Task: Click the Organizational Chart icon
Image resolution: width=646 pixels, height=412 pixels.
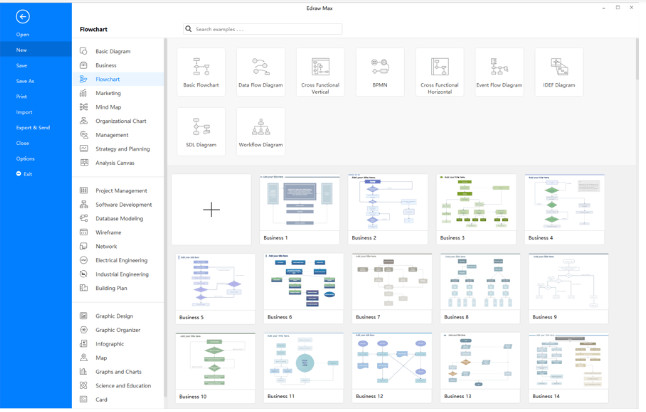Action: pos(84,121)
